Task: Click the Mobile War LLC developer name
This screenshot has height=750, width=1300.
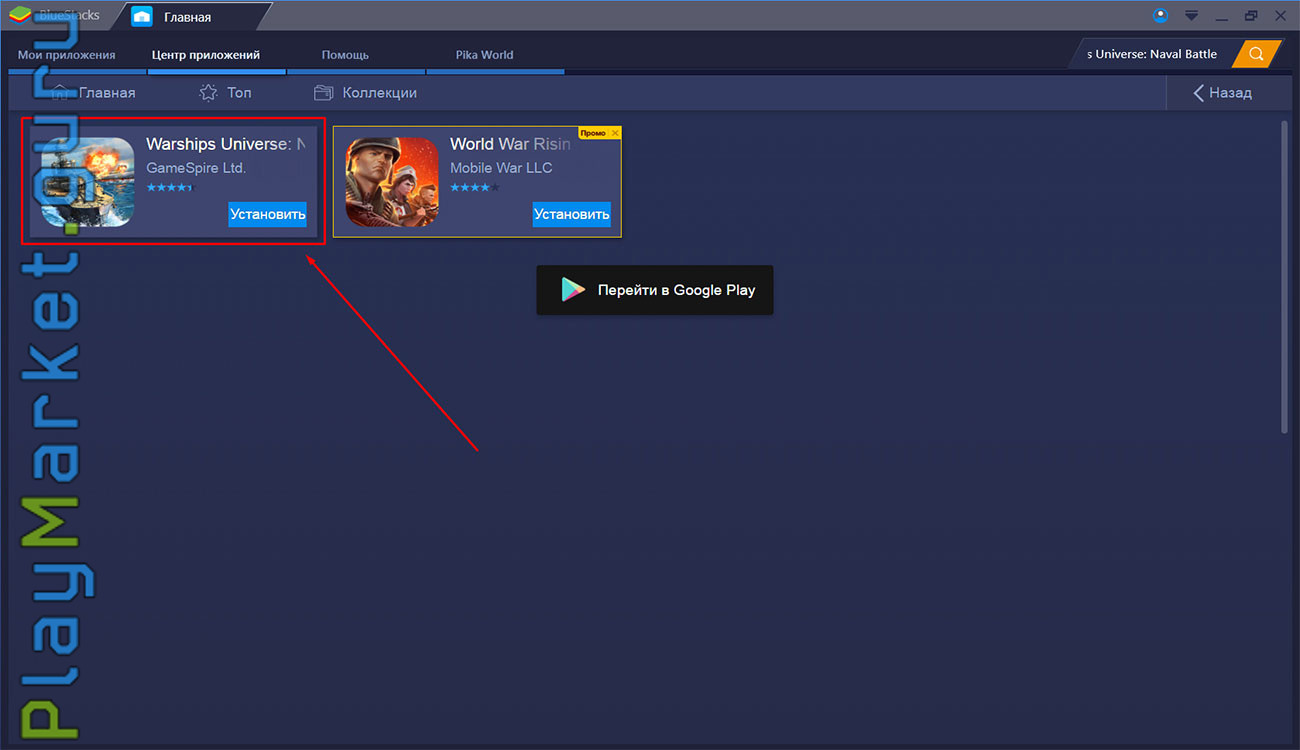Action: (x=501, y=168)
